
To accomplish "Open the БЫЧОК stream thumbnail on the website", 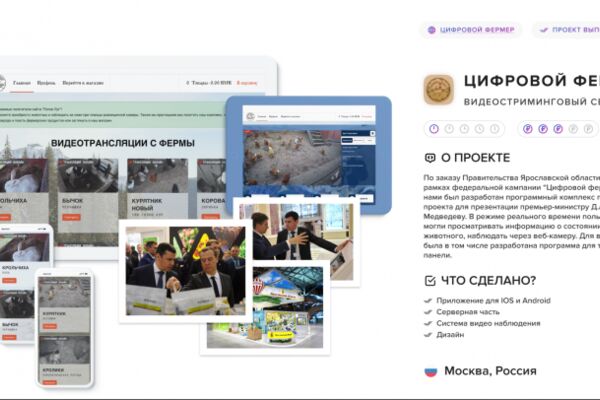I will coord(88,176).
